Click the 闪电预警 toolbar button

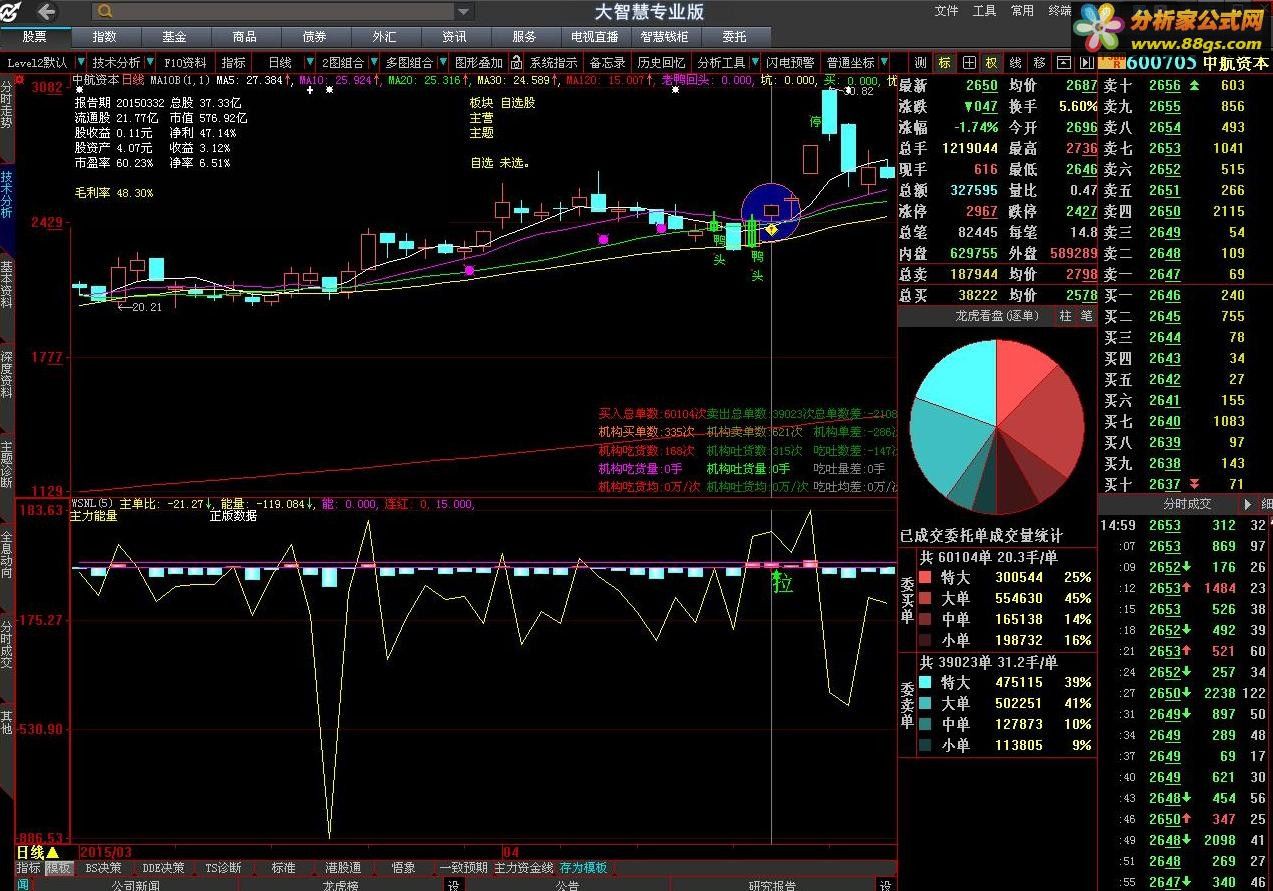(x=791, y=62)
